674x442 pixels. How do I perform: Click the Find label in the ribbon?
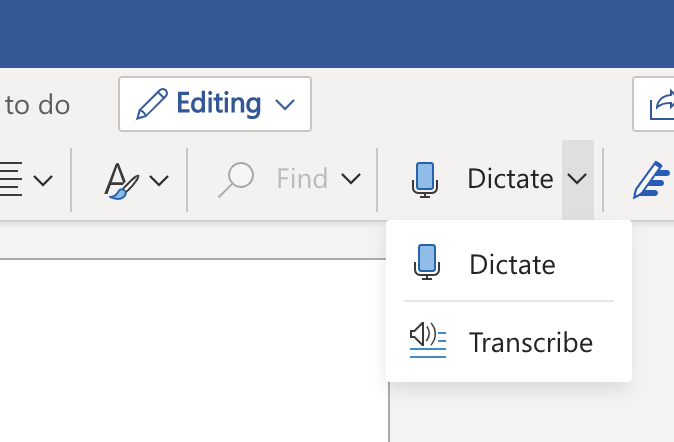point(302,178)
